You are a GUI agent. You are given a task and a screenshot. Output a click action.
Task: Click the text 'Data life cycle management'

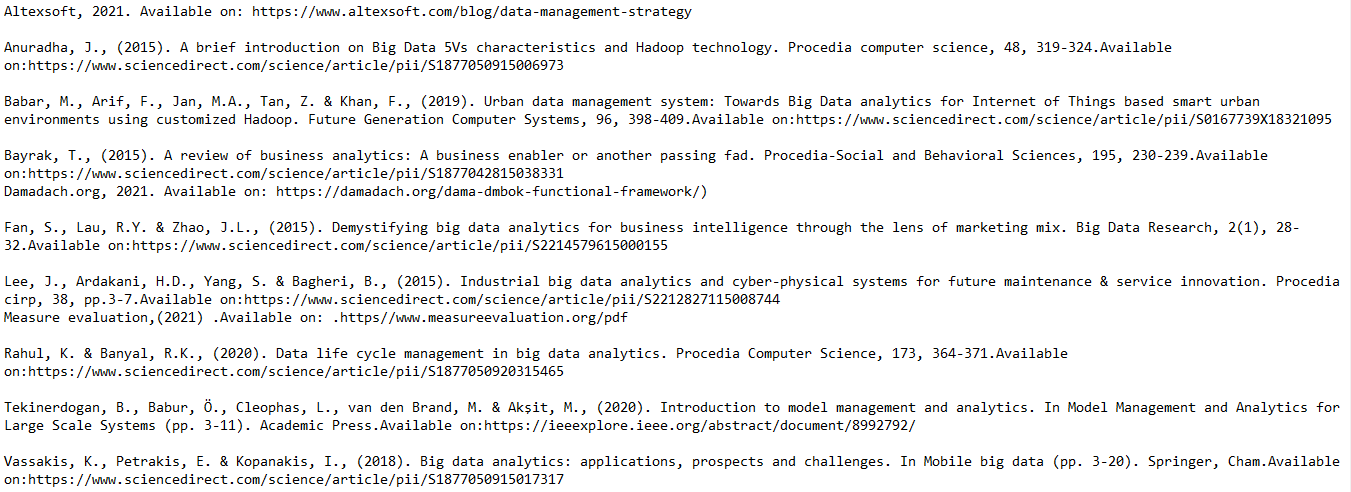pyautogui.click(x=380, y=353)
